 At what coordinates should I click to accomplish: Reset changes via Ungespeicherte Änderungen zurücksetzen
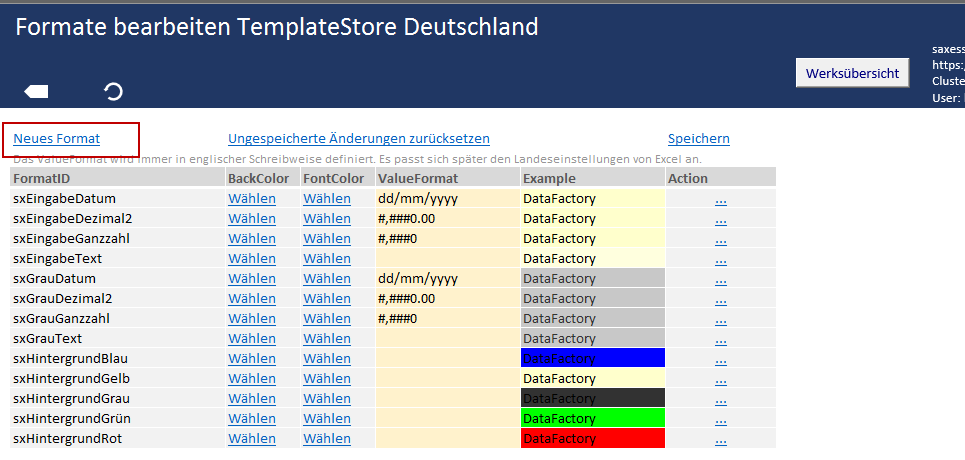[359, 138]
